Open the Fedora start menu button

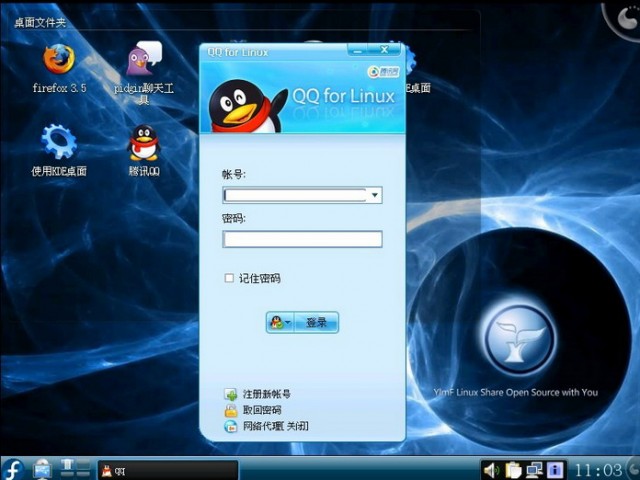[x=13, y=469]
